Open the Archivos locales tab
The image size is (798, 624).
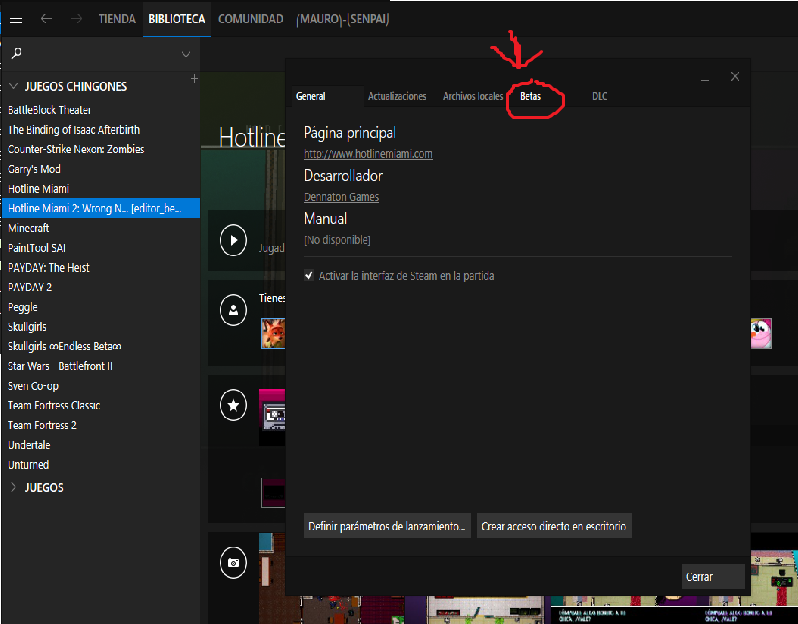(x=473, y=96)
